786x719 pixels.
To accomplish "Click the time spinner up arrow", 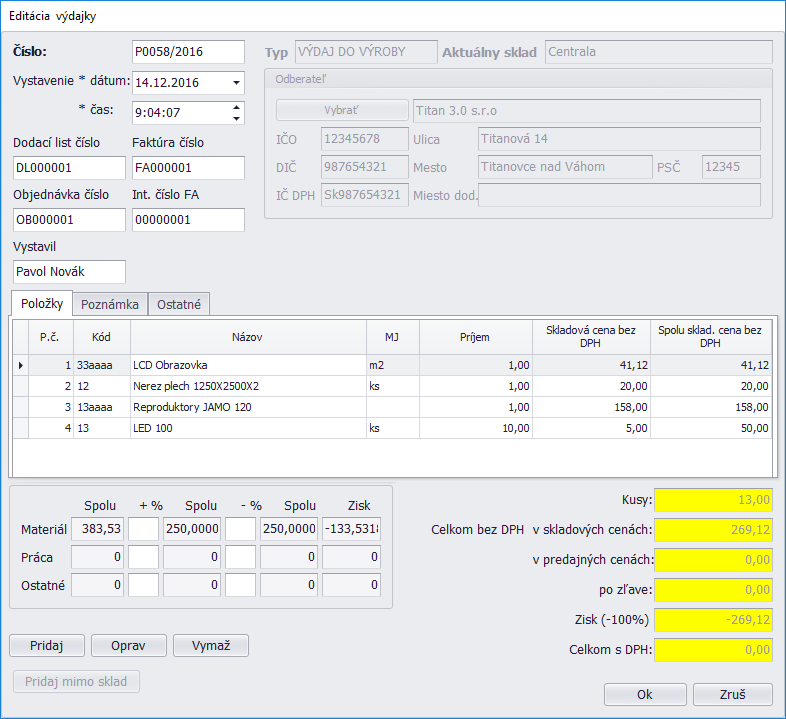I will point(236,107).
